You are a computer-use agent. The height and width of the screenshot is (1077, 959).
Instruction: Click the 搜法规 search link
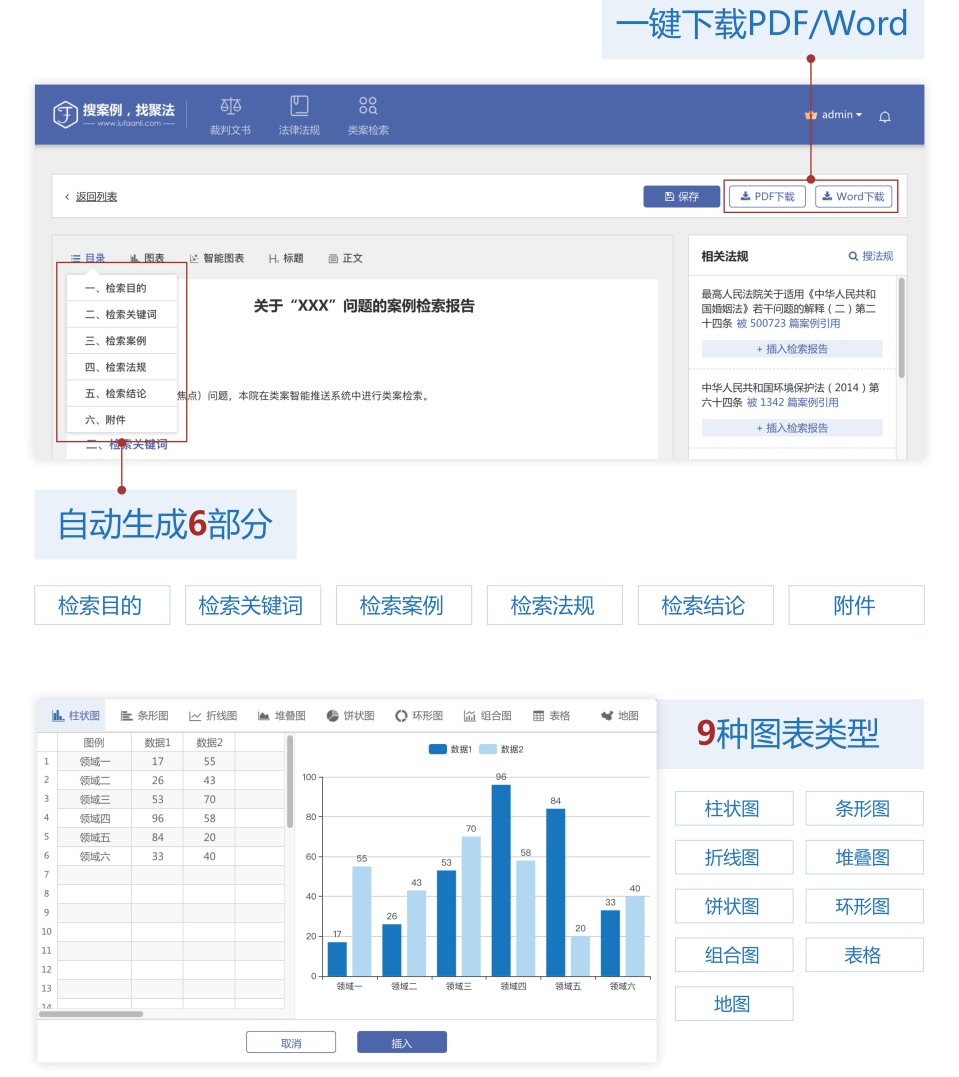871,256
